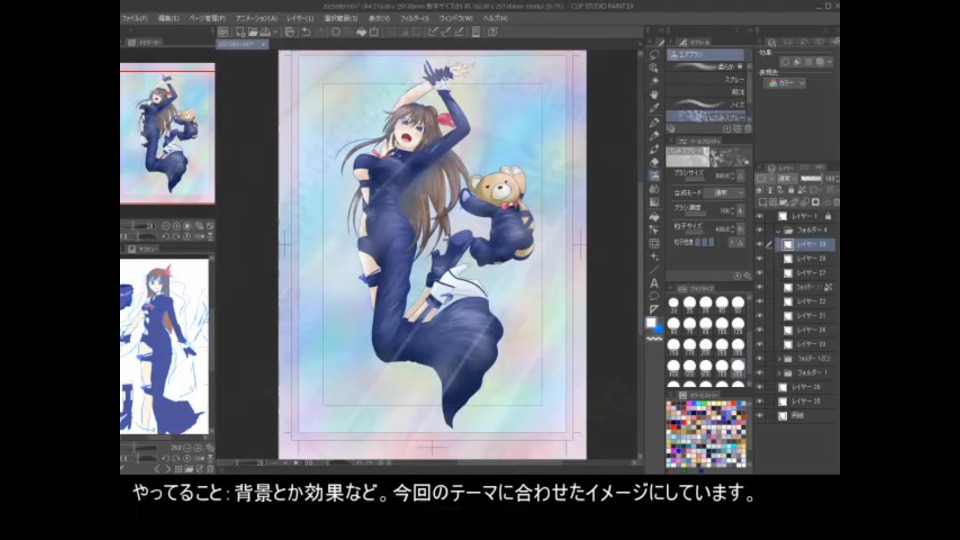The height and width of the screenshot is (540, 960).
Task: Toggle visibility of the 用紙 paper layer
Action: (760, 415)
